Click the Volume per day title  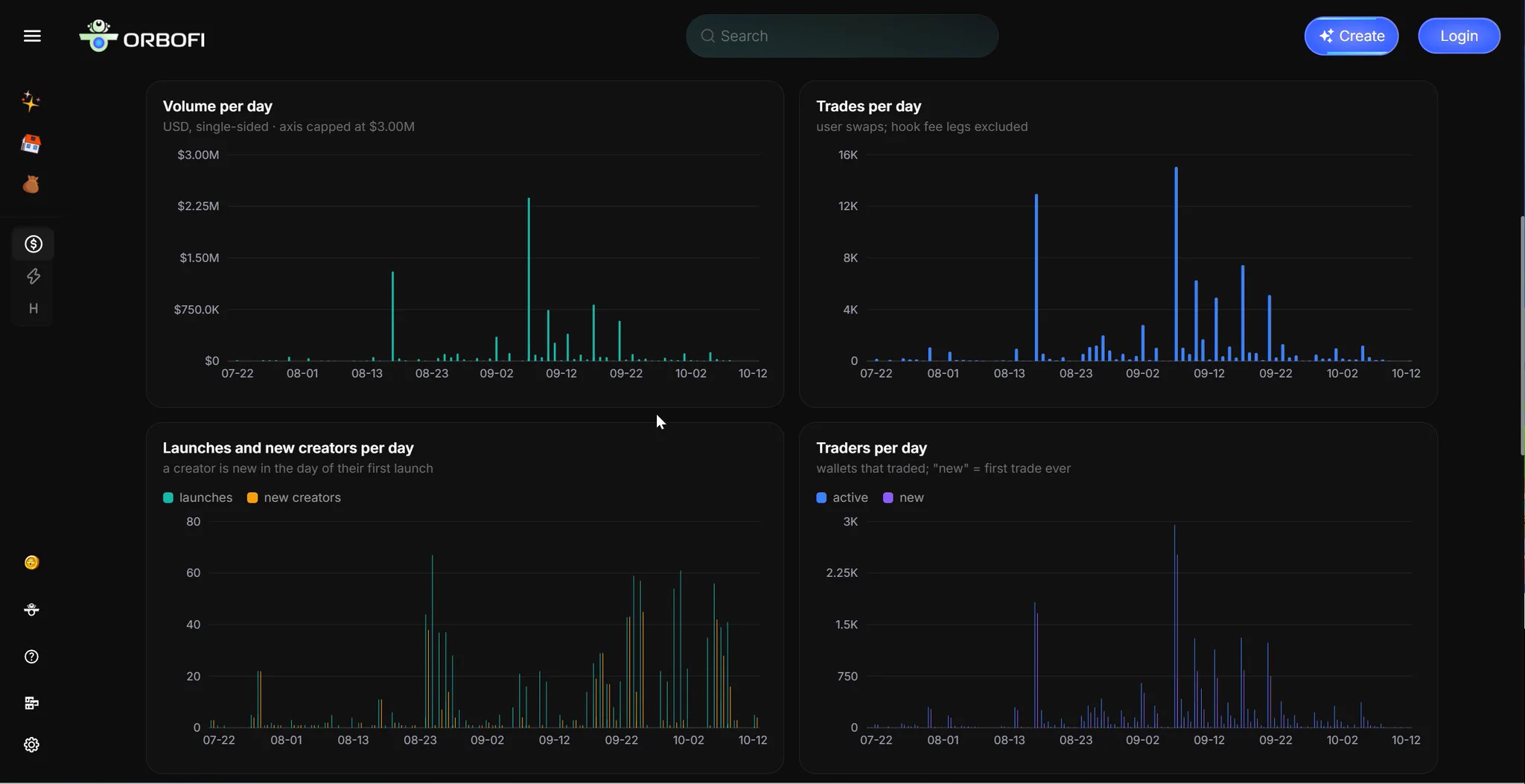[x=217, y=106]
